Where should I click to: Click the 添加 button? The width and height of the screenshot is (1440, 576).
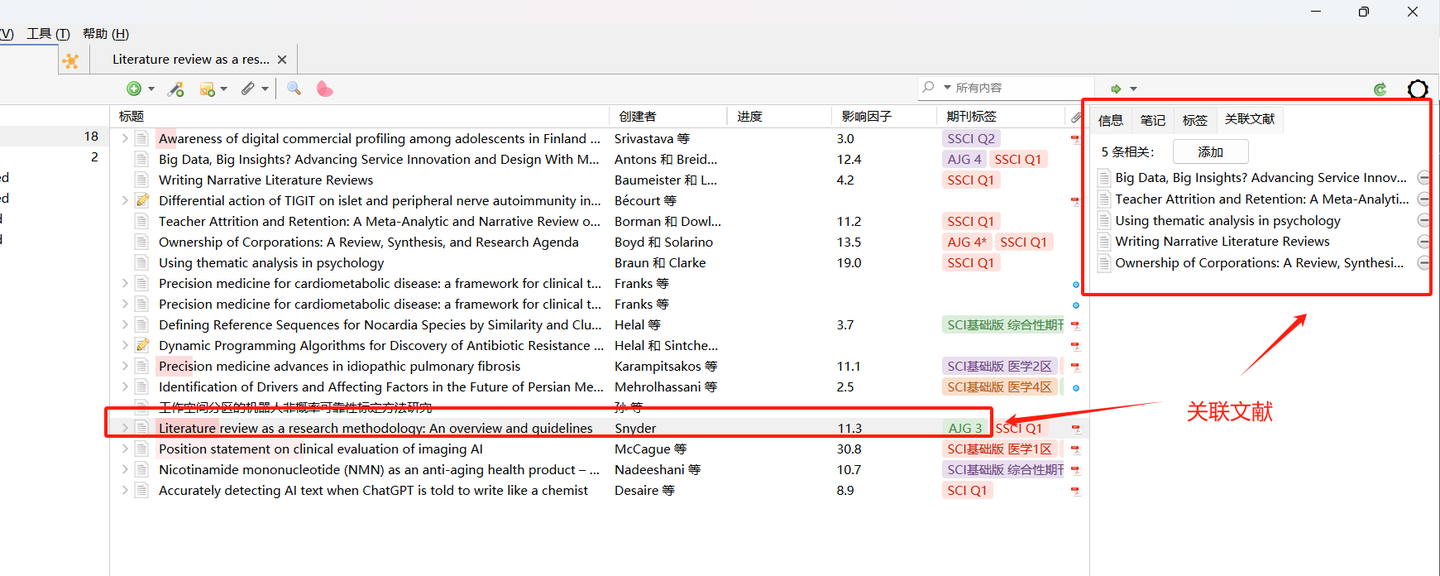click(x=1210, y=152)
